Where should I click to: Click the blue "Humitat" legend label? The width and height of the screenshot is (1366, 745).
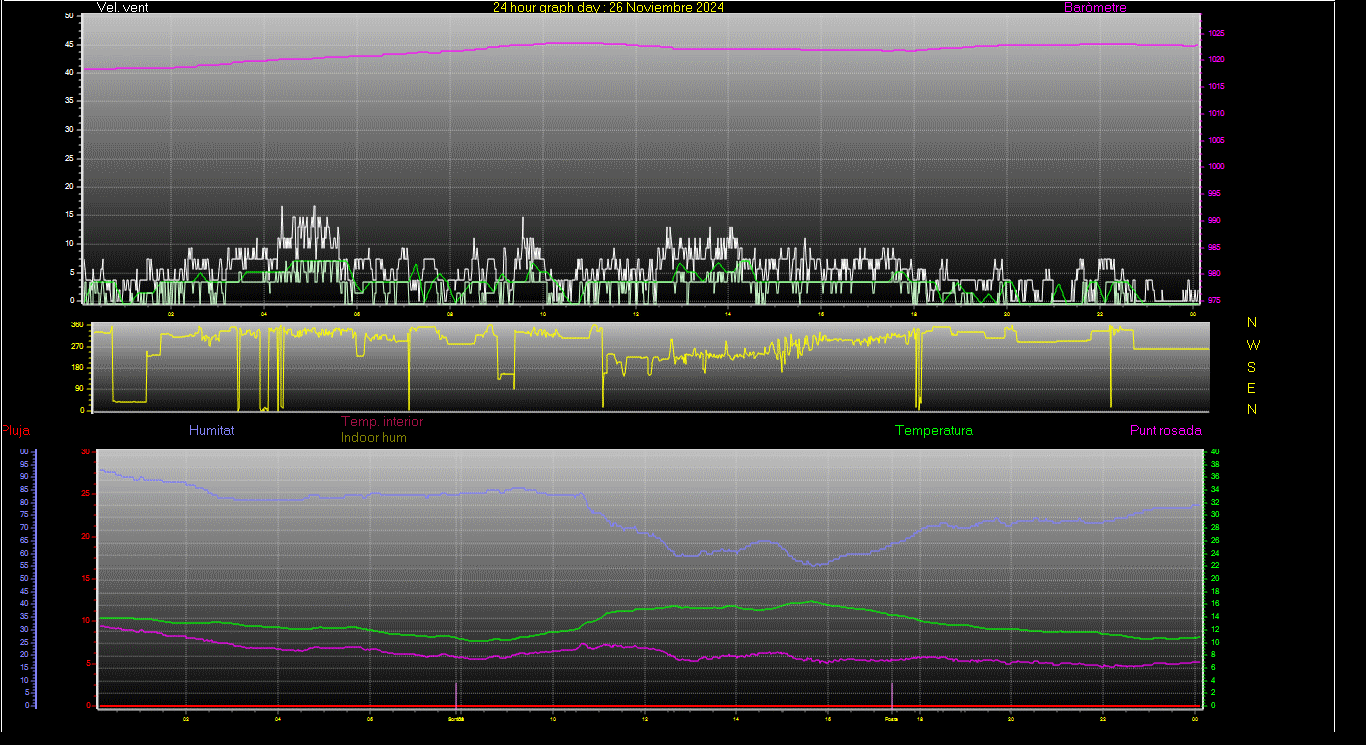(211, 430)
